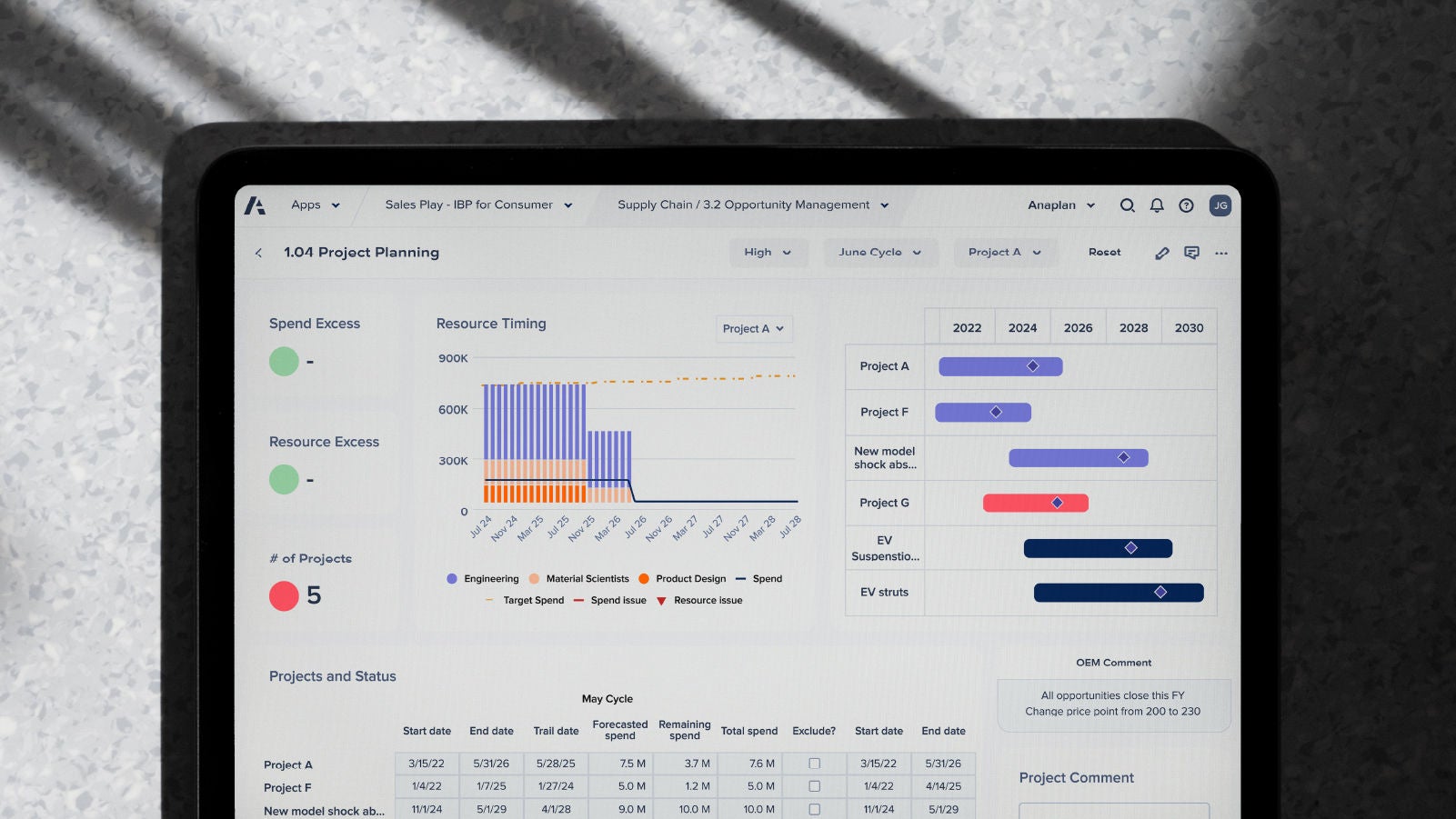Click the Reset button
The width and height of the screenshot is (1456, 819).
1104,252
